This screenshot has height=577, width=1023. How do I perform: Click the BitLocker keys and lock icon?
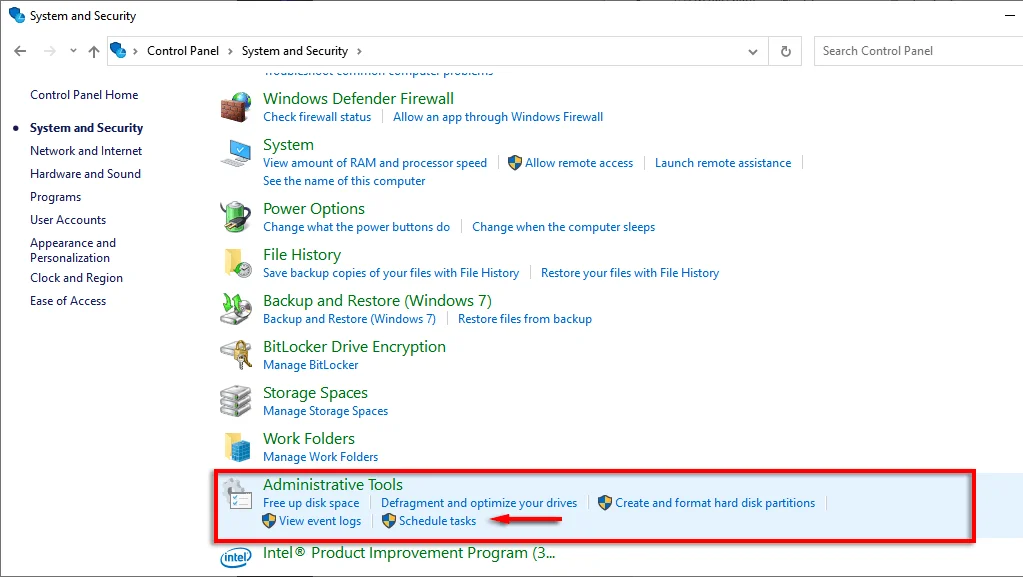pyautogui.click(x=236, y=355)
